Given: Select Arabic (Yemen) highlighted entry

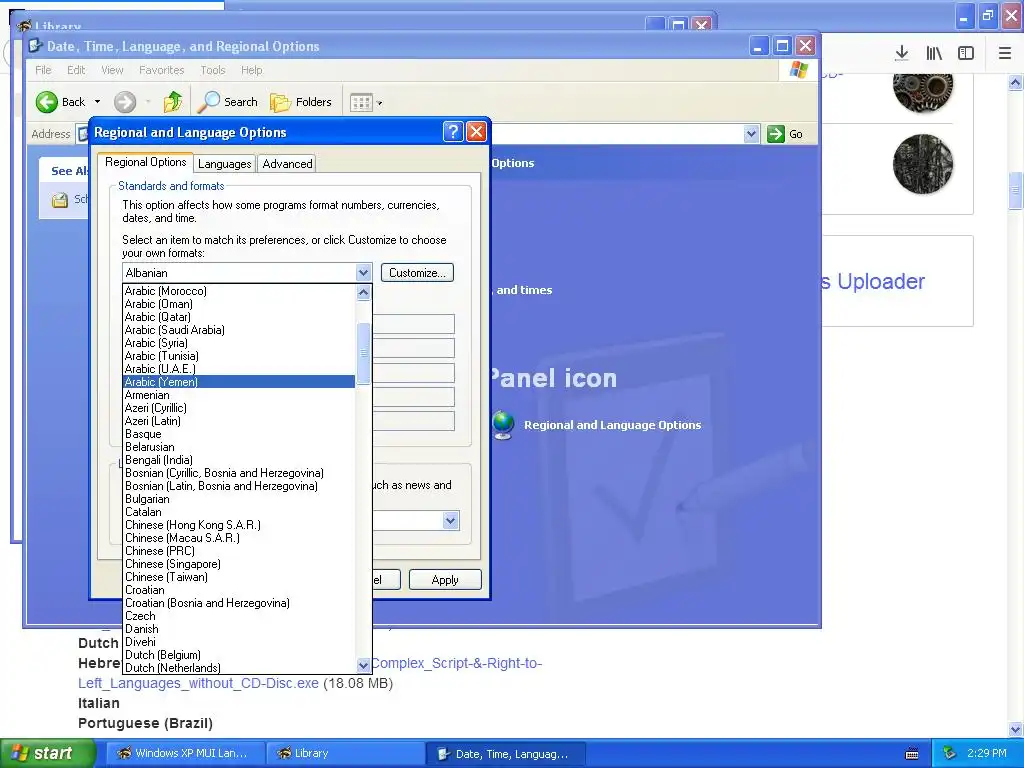Looking at the screenshot, I should (x=239, y=382).
